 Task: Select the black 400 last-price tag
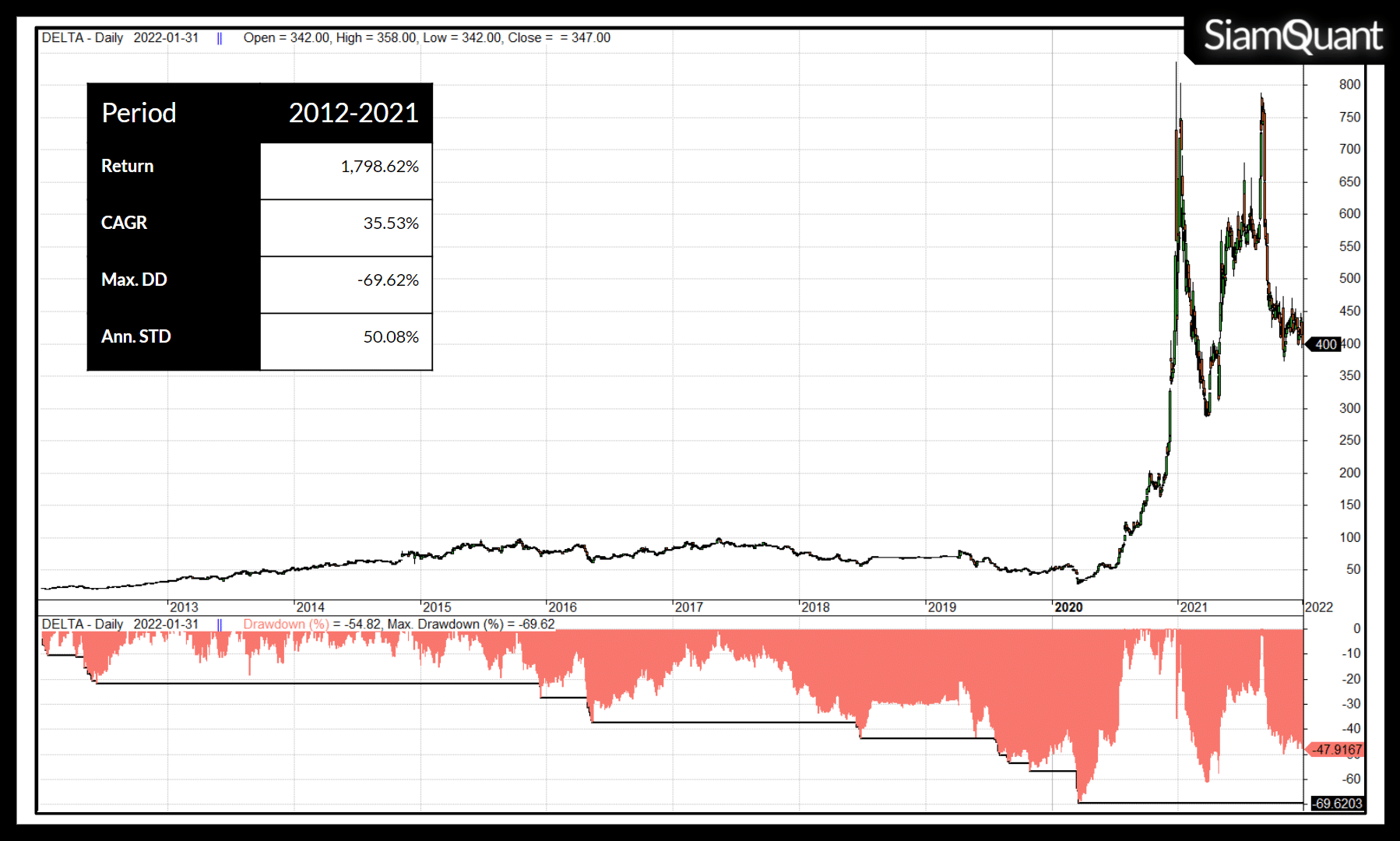(1324, 344)
